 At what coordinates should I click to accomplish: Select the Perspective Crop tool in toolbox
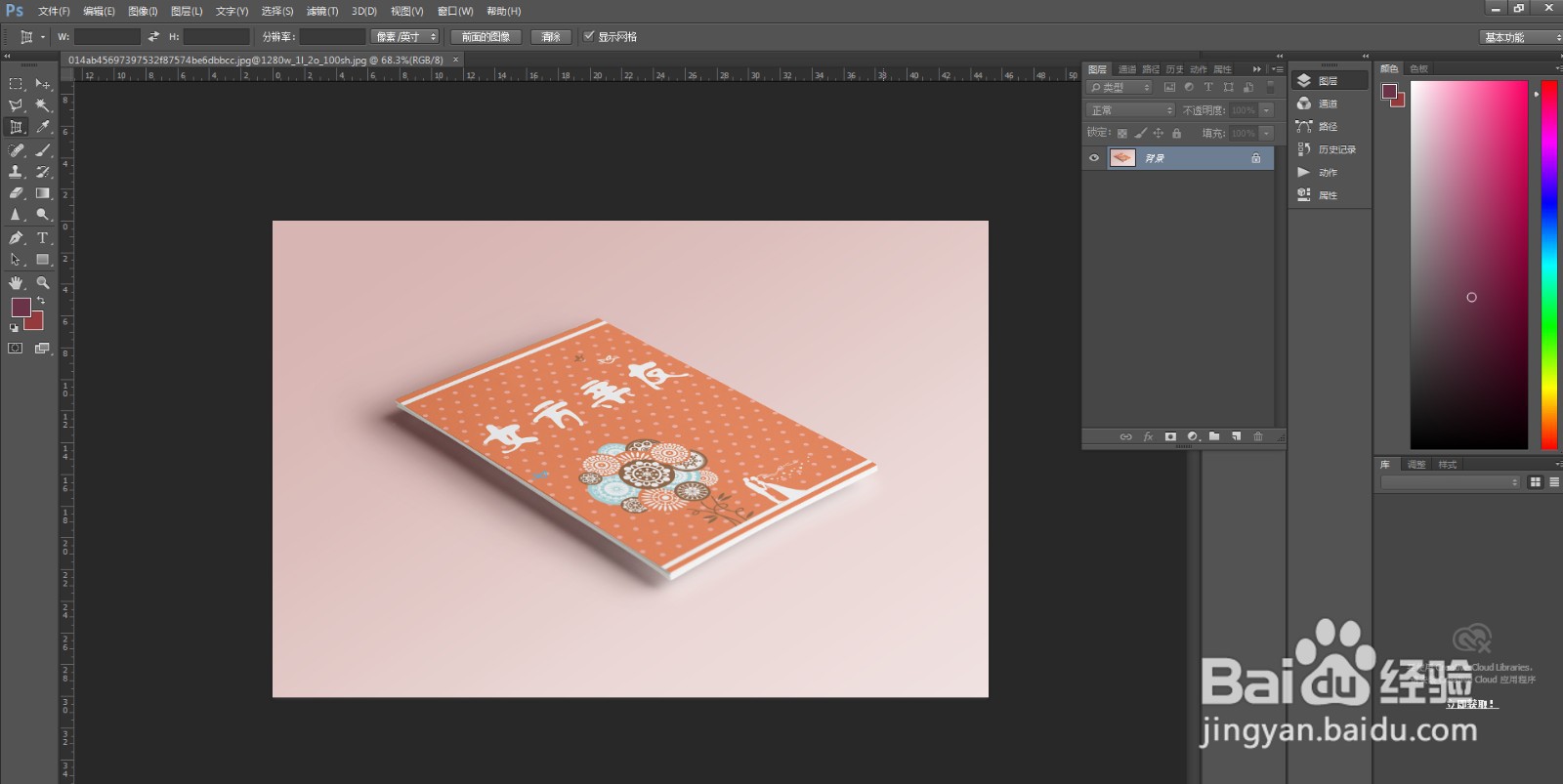(16, 127)
